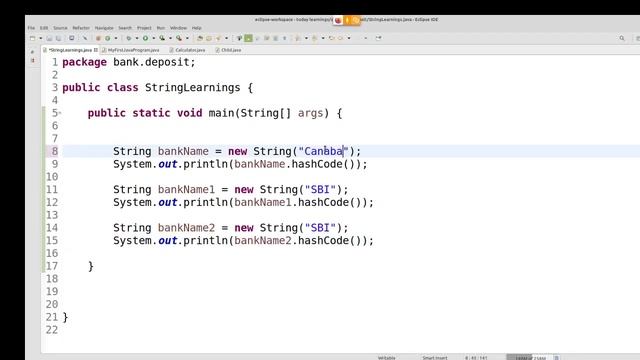Image resolution: width=640 pixels, height=360 pixels.
Task: Click the New file toolbar icon
Action: click(x=33, y=38)
